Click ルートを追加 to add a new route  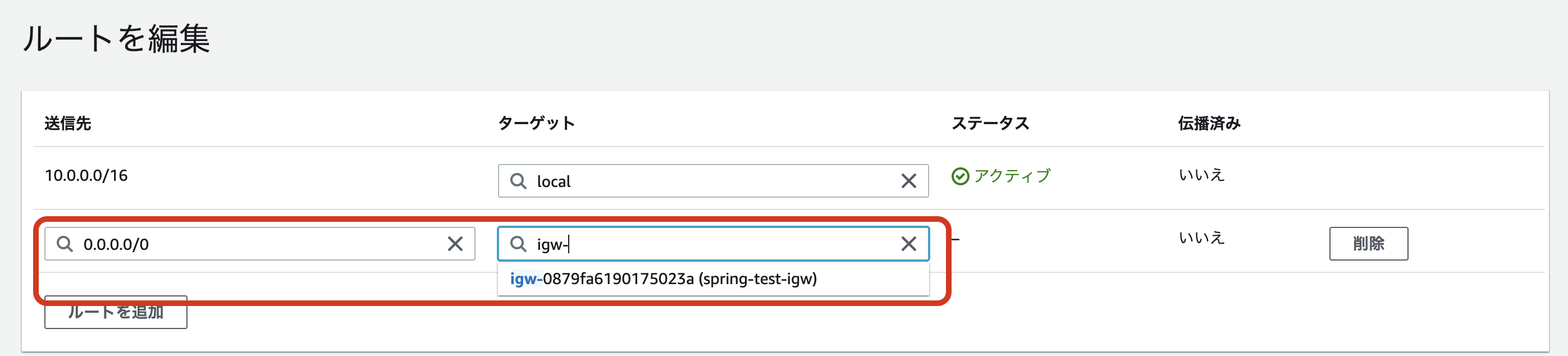115,312
